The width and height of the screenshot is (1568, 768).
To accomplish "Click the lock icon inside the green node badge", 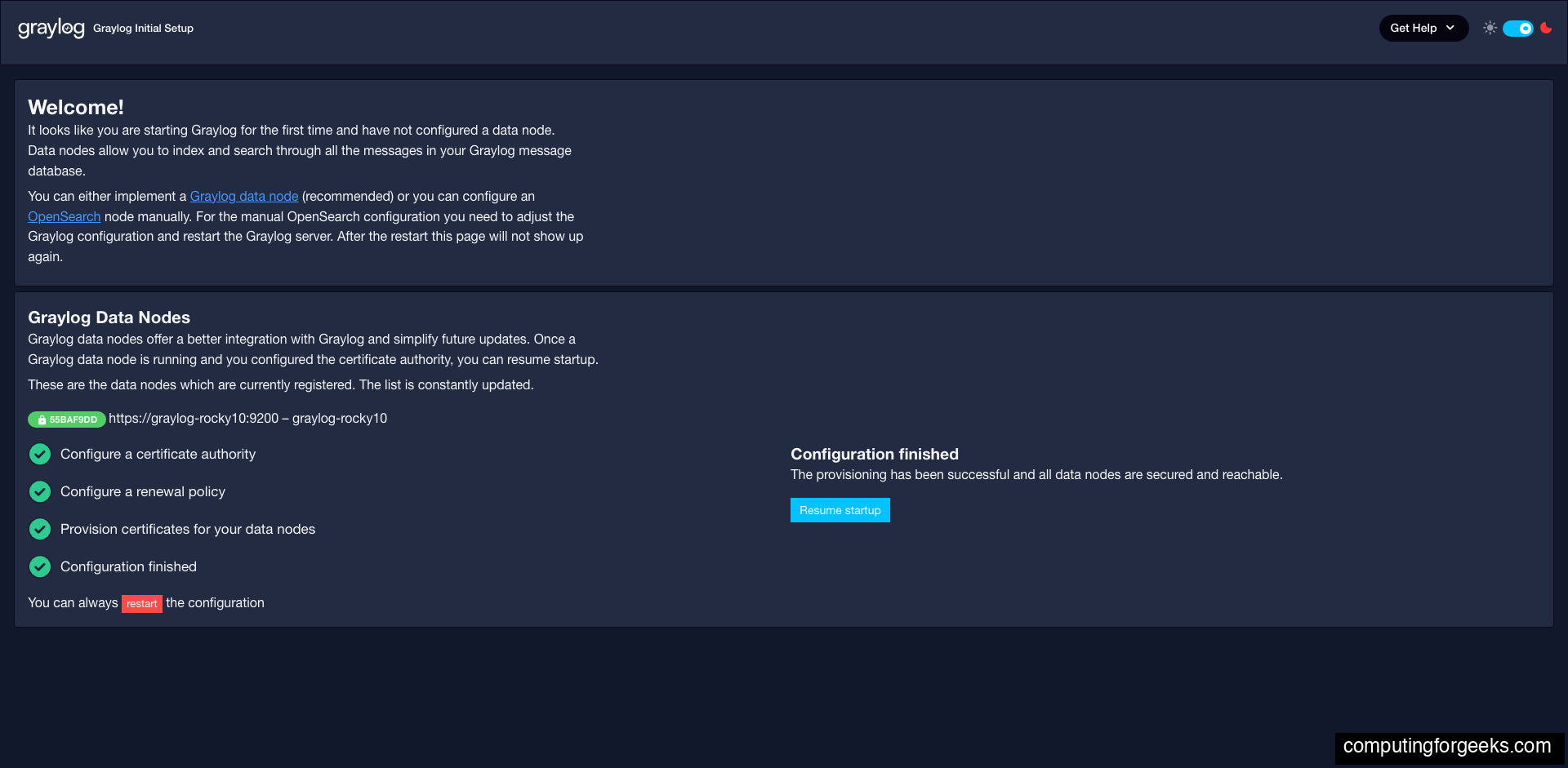I will click(x=42, y=420).
